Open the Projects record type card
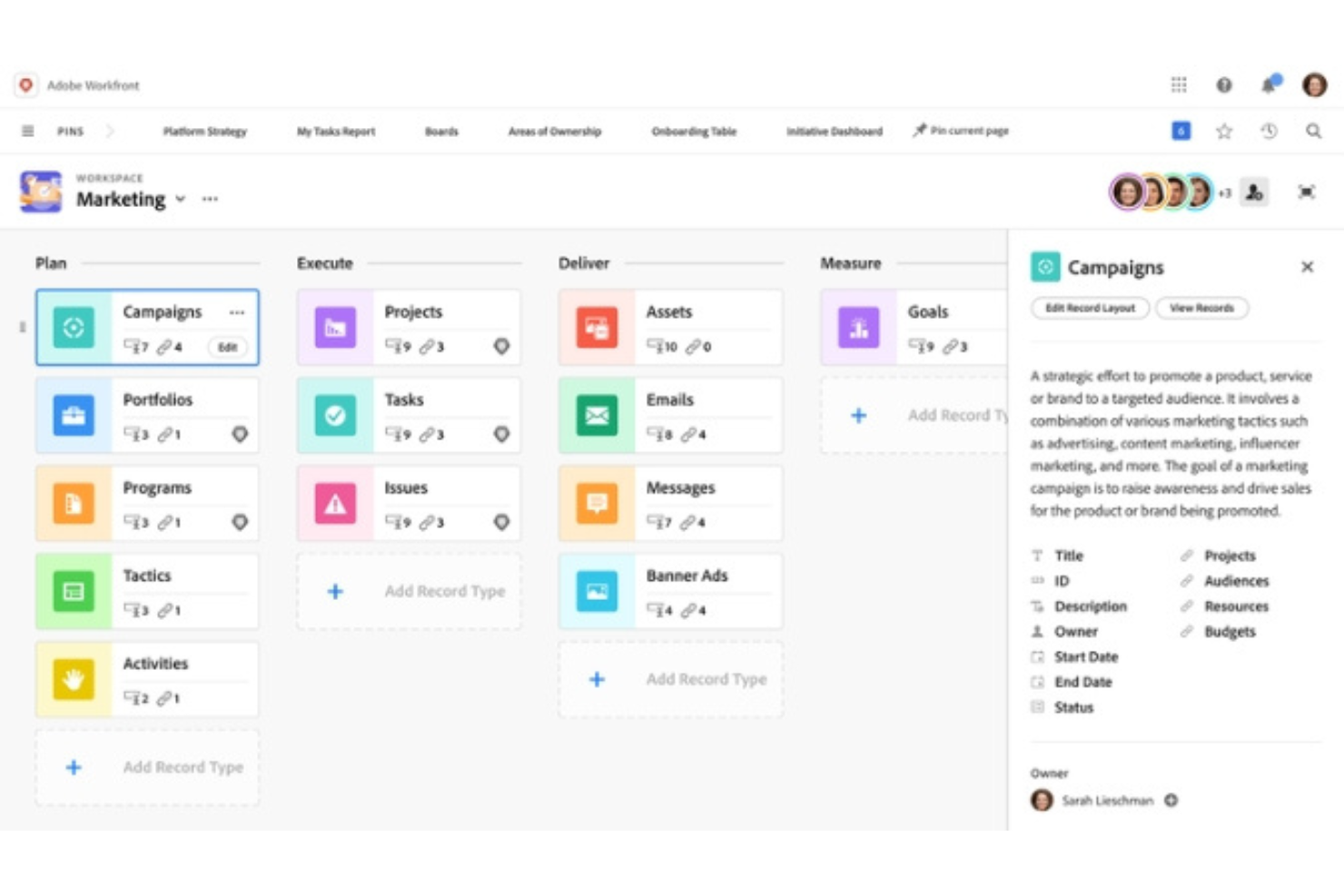The image size is (1344, 896). [409, 327]
